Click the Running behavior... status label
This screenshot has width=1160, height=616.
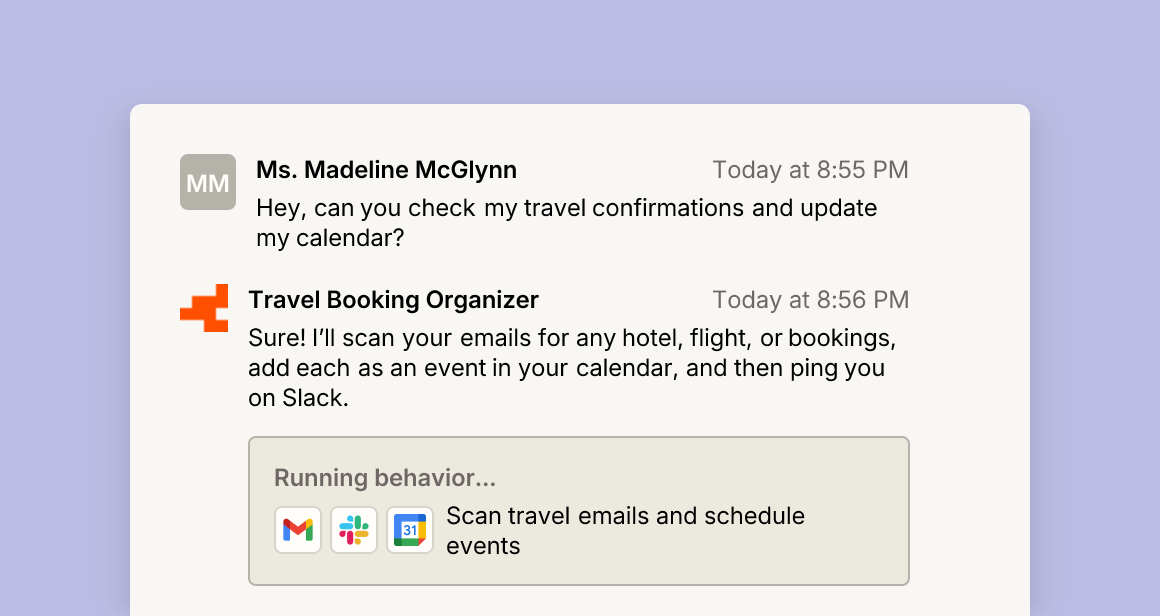click(385, 478)
